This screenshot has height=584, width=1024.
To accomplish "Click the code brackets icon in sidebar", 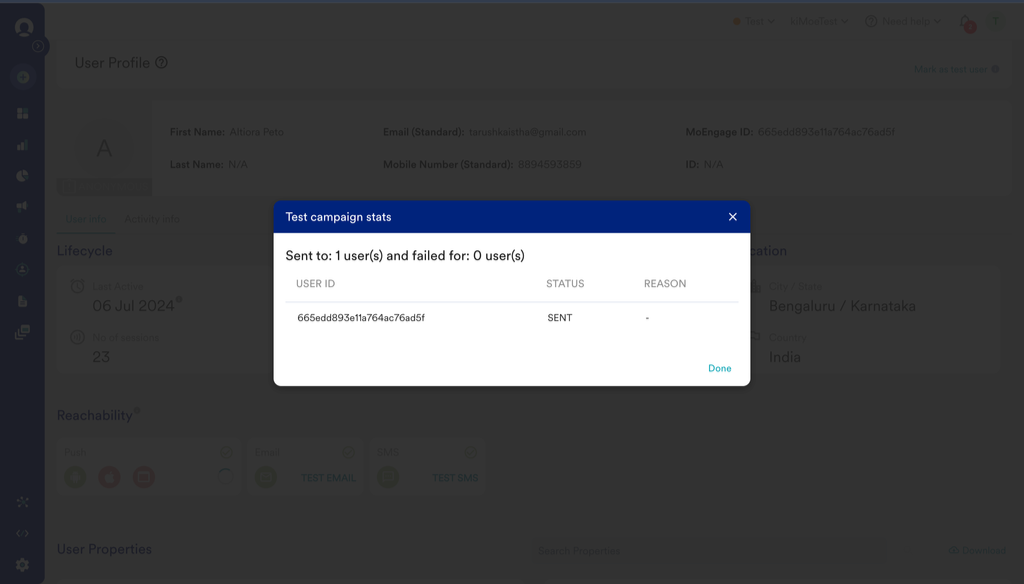I will coord(23,534).
